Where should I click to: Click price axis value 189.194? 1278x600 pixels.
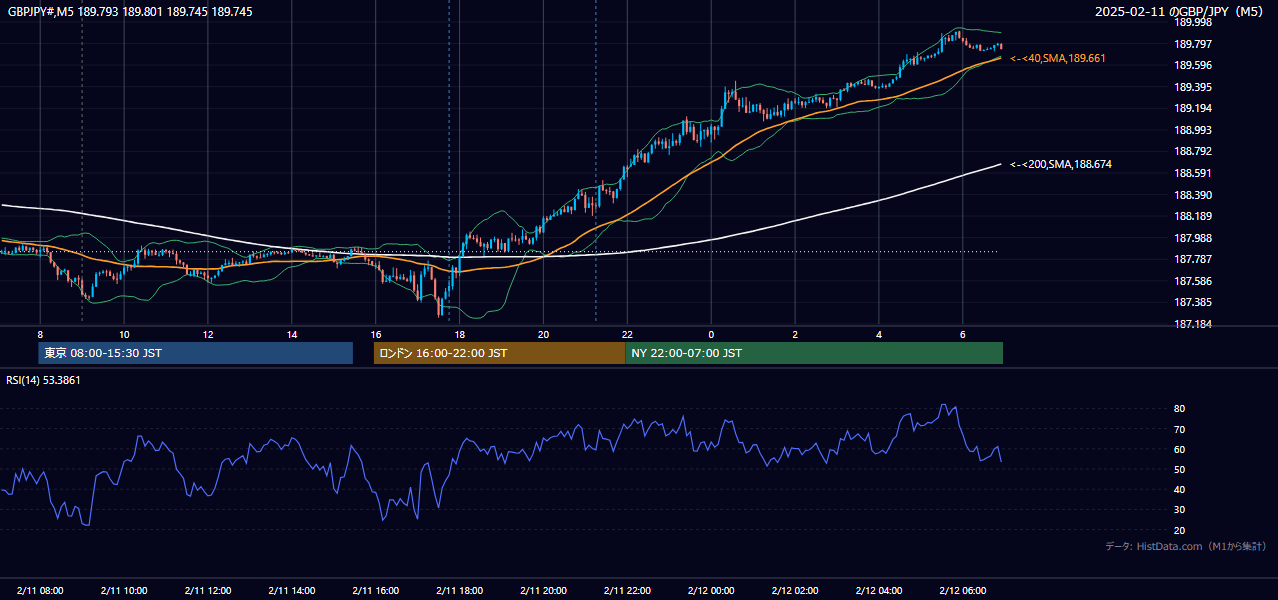pyautogui.click(x=1193, y=108)
